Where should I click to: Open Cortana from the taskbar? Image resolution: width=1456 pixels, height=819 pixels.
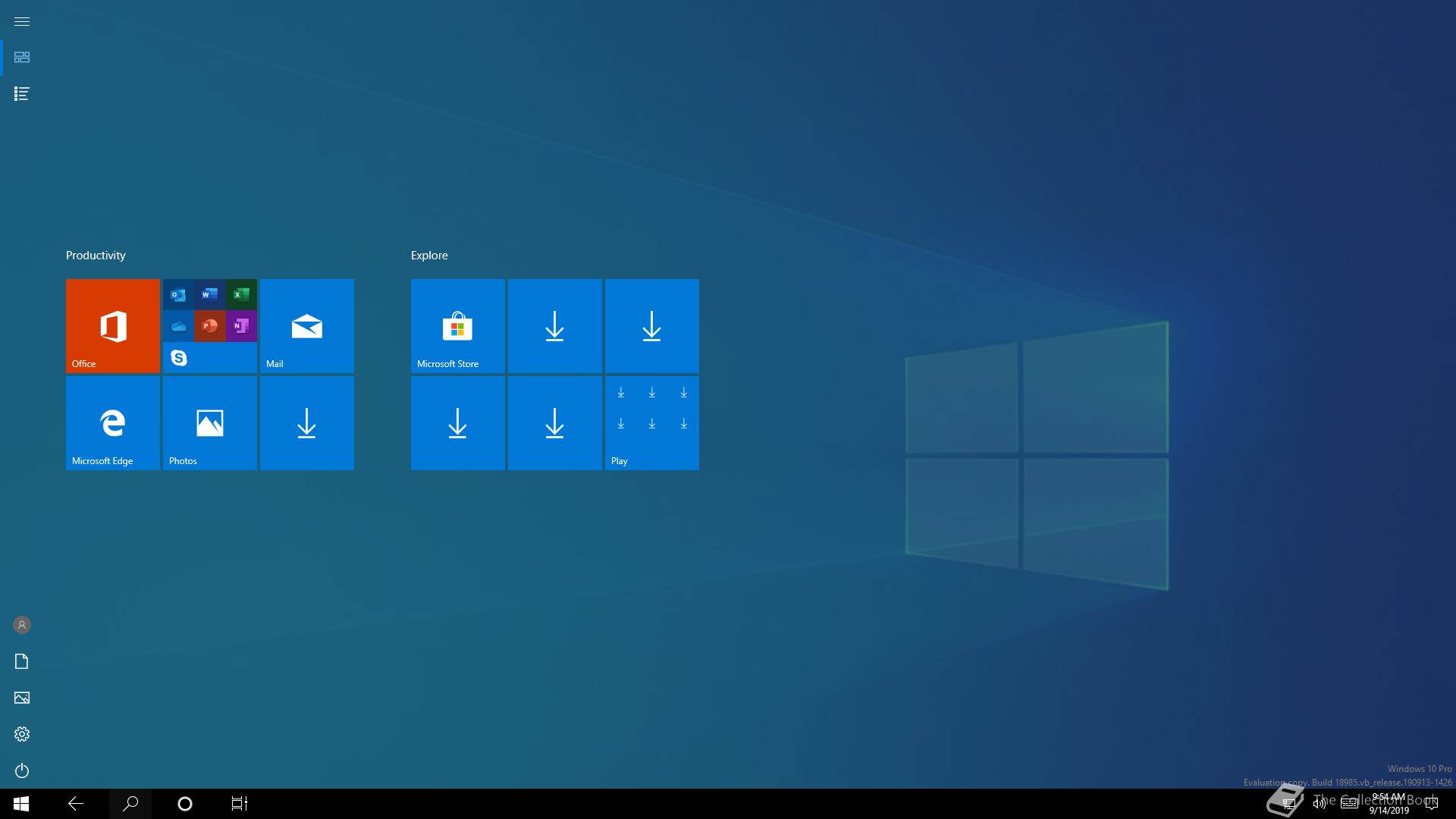[185, 804]
